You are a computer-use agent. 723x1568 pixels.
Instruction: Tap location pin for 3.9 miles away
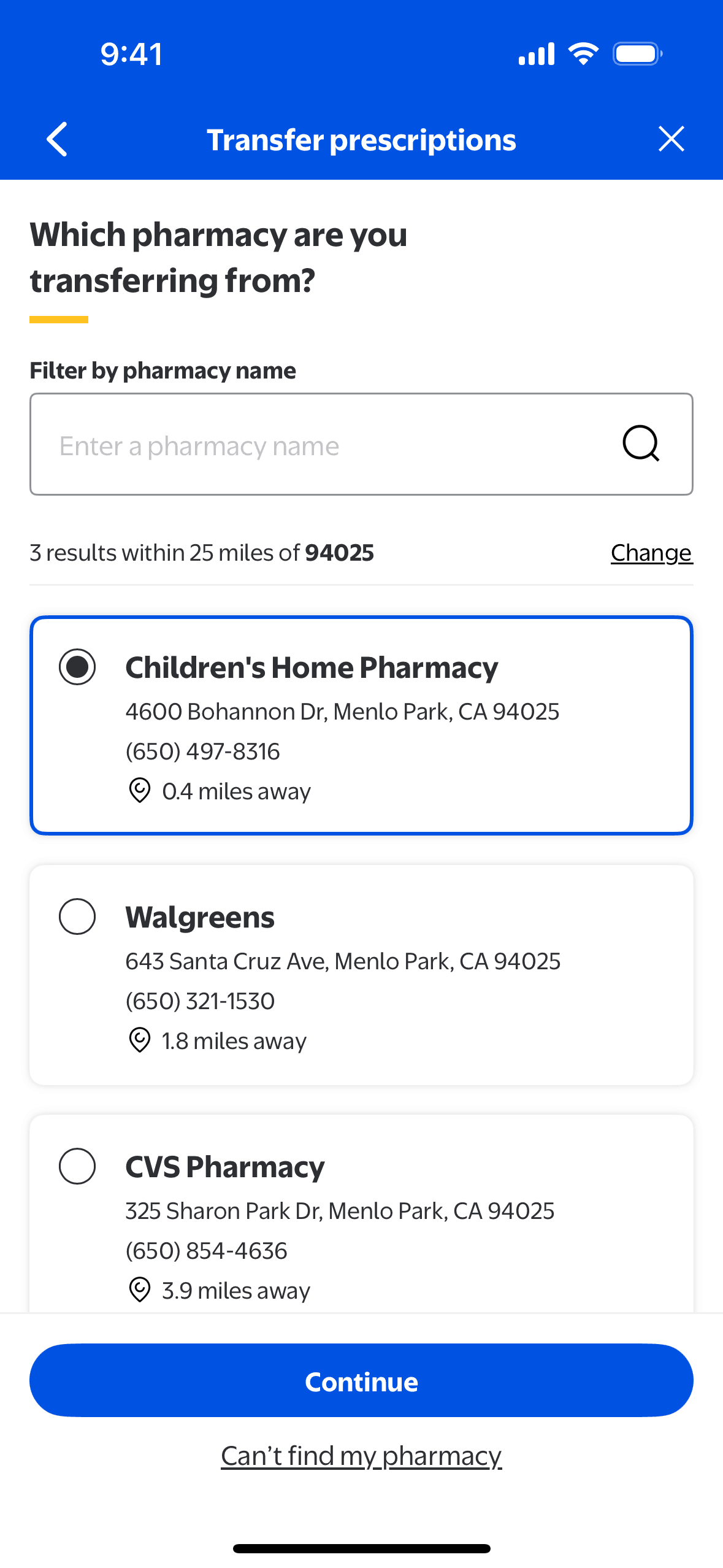tap(140, 1289)
